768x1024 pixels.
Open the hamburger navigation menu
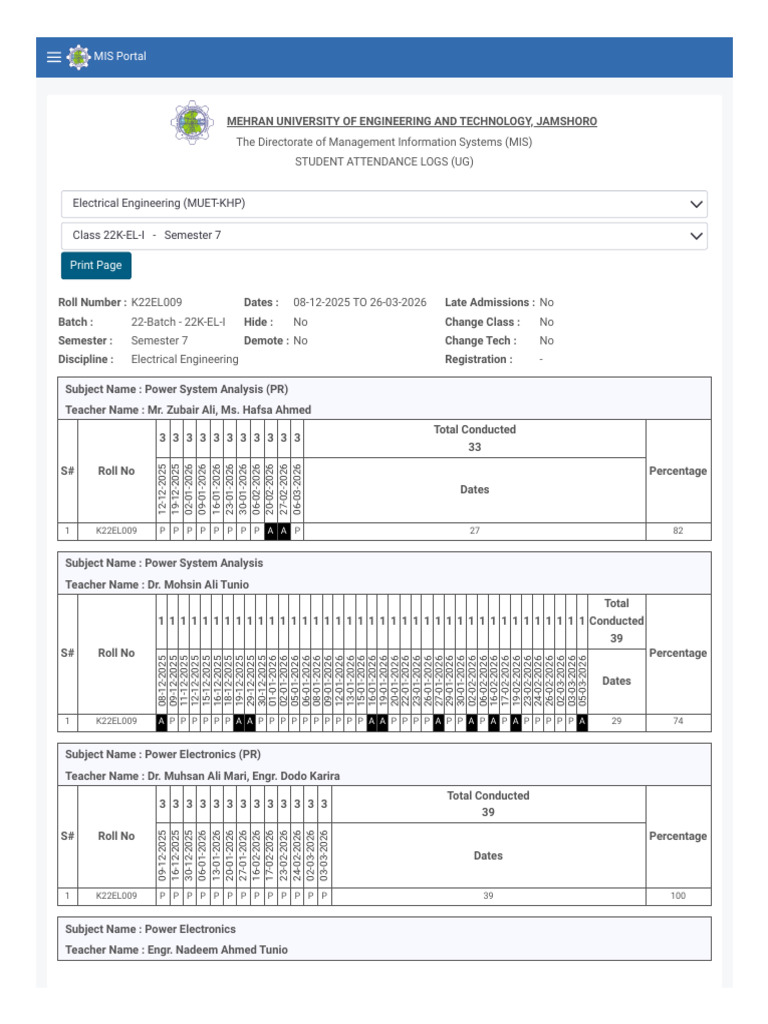click(54, 57)
